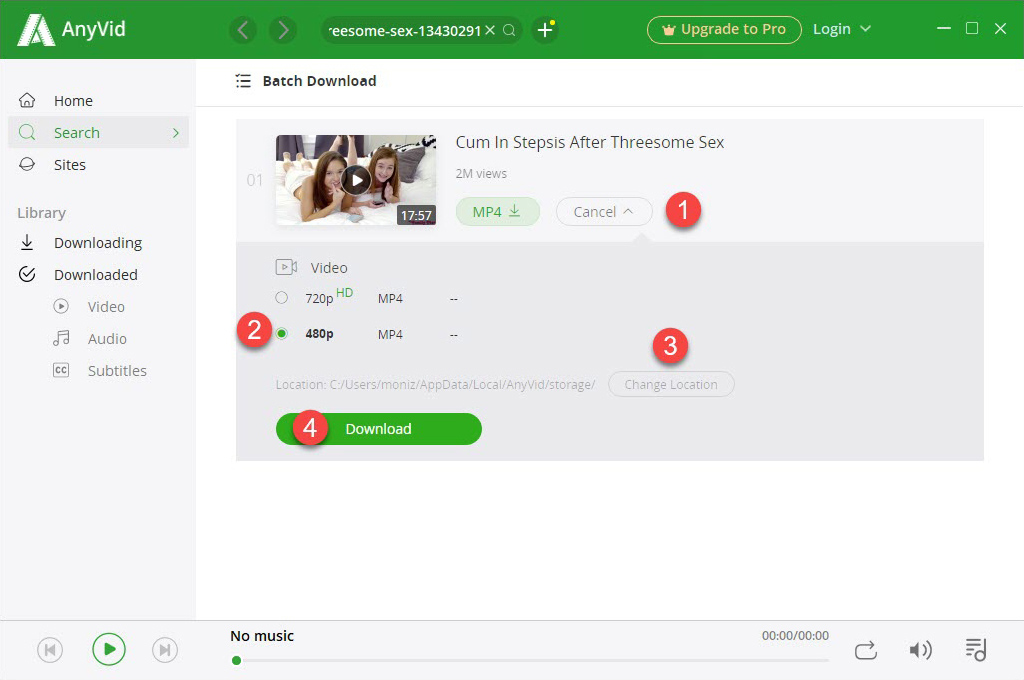The image size is (1024, 680).
Task: Click the storage location path text
Action: pyautogui.click(x=435, y=385)
